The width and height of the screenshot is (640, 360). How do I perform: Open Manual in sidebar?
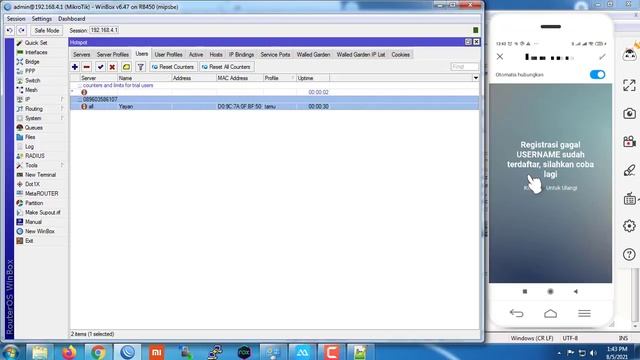33,222
